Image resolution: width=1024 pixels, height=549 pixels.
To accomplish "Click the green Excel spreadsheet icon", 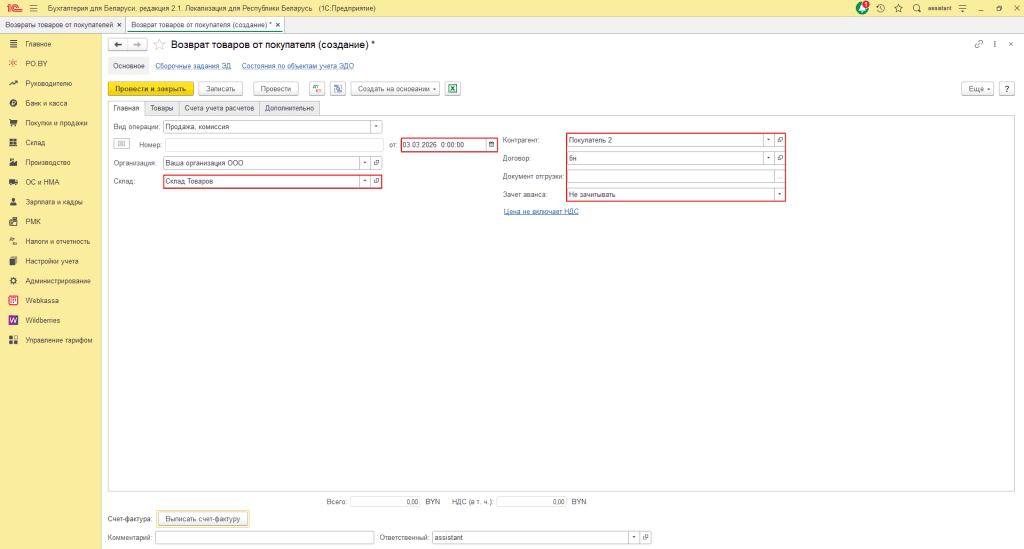I will pos(452,89).
